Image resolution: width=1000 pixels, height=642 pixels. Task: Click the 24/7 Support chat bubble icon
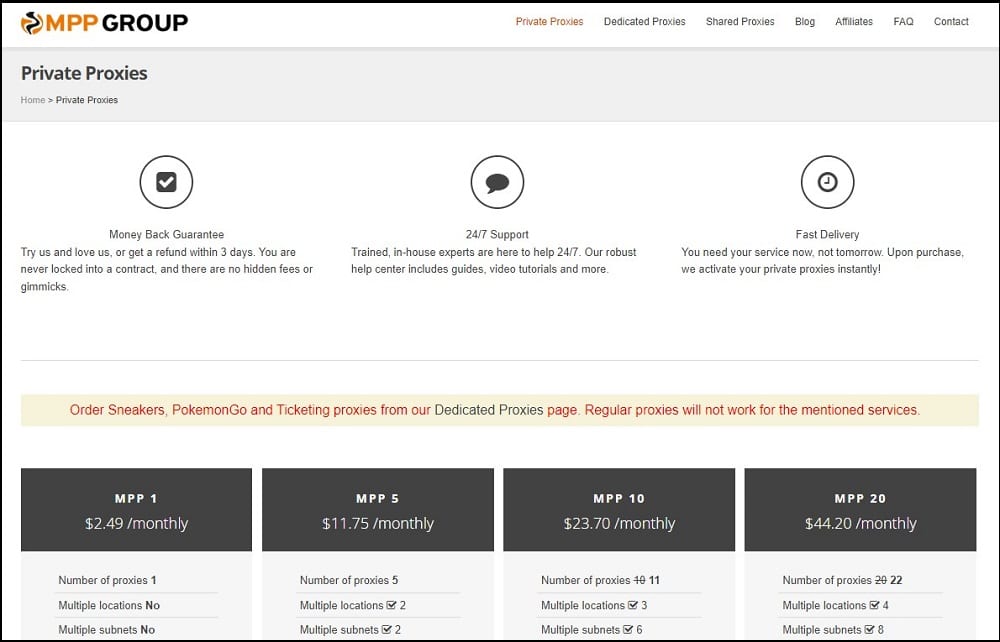[497, 182]
